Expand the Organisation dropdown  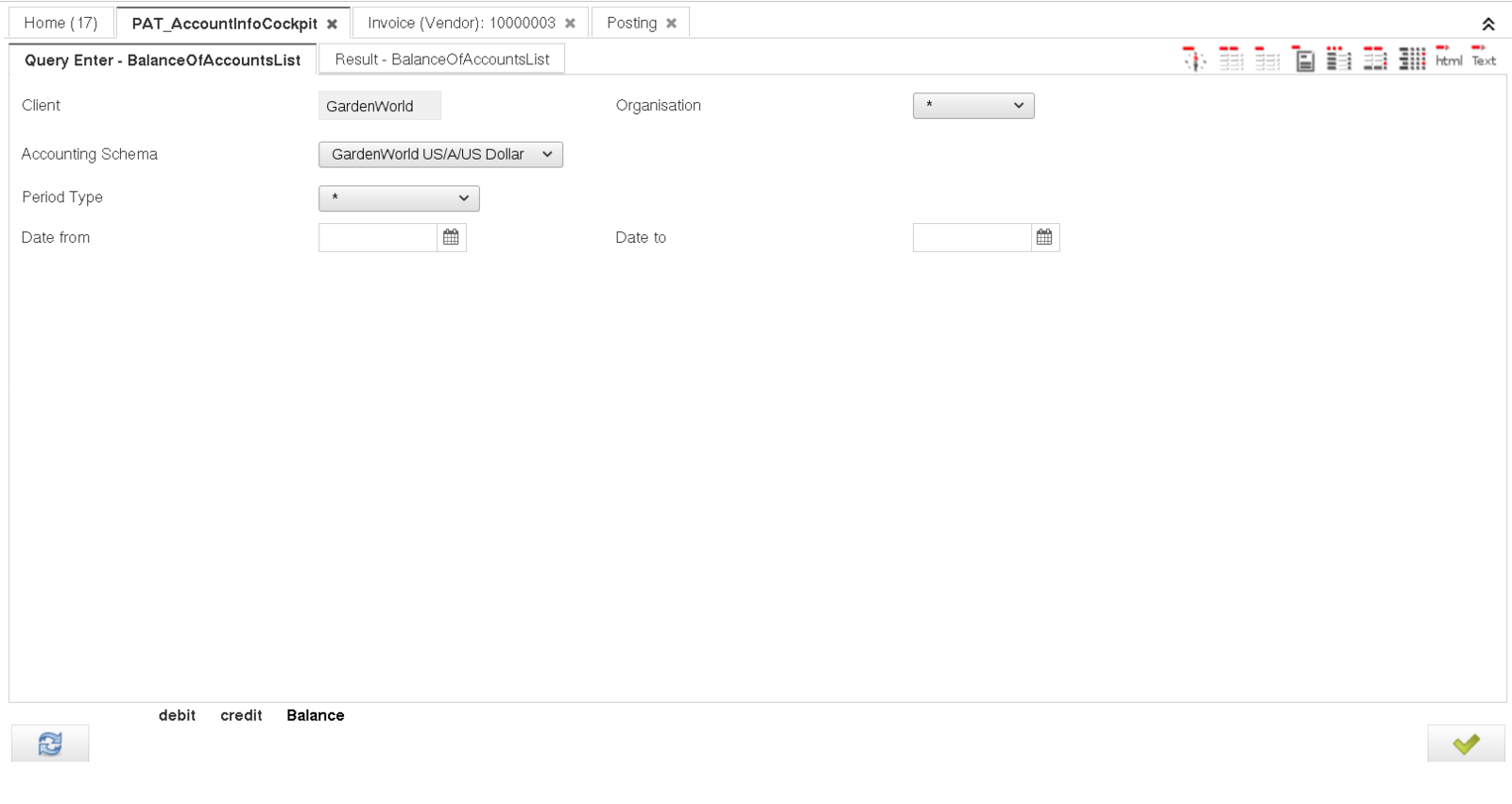click(x=973, y=106)
